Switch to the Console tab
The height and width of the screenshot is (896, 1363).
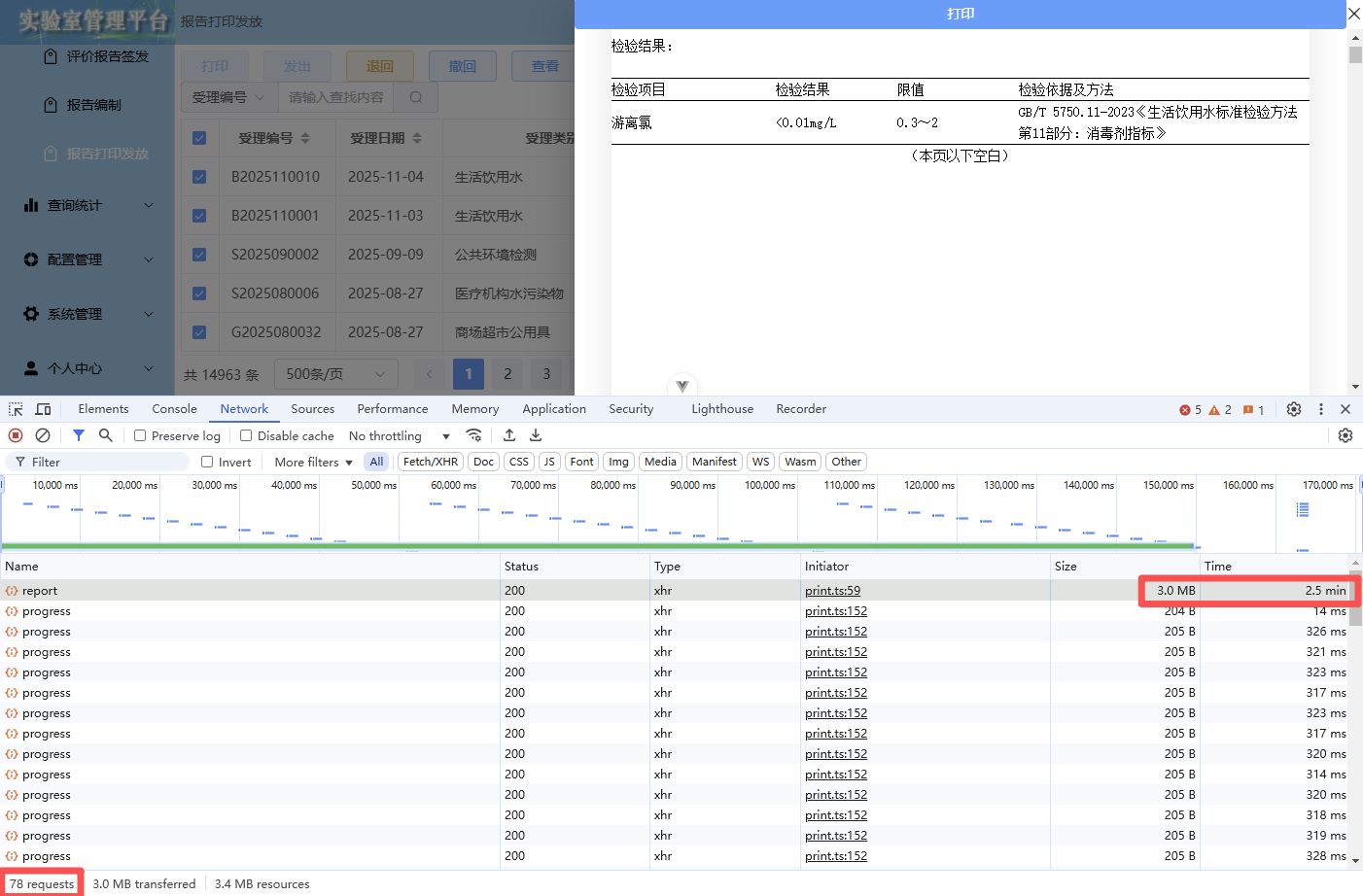click(x=173, y=409)
